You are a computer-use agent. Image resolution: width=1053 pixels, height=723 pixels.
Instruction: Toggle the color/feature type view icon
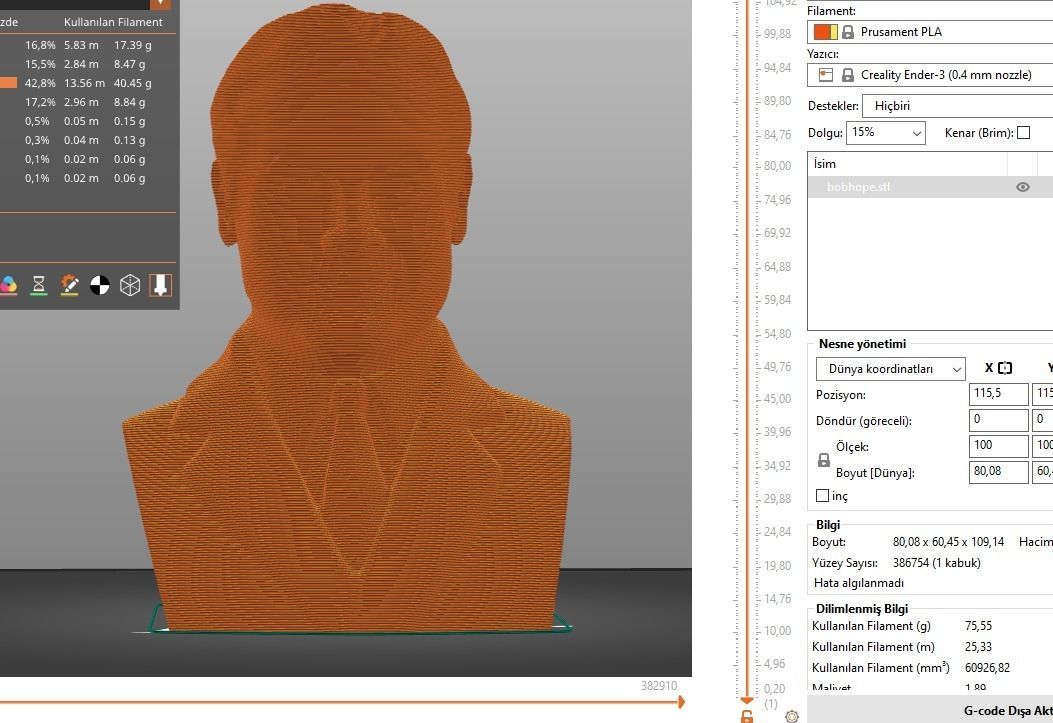tap(8, 285)
